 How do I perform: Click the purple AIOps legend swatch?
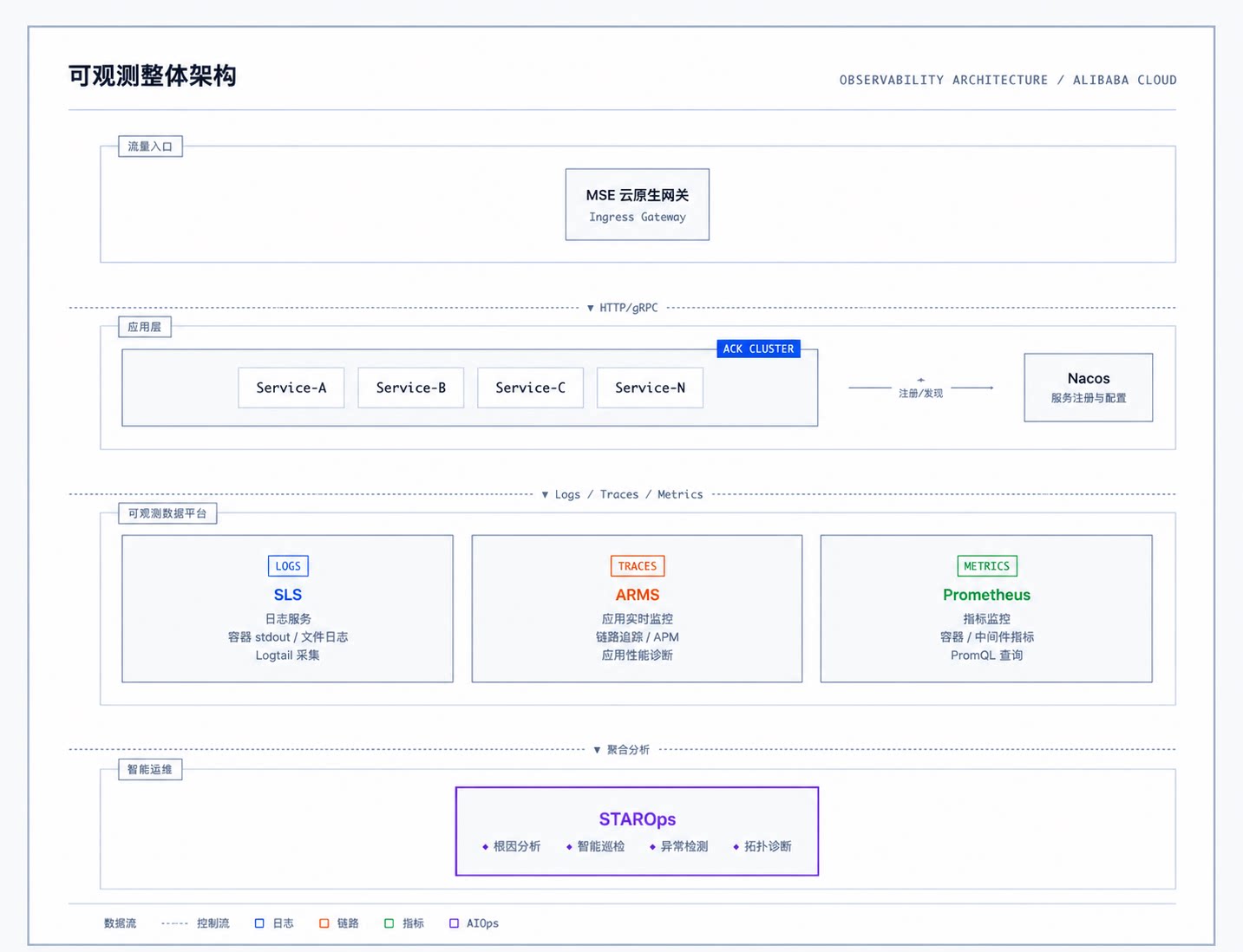(454, 923)
